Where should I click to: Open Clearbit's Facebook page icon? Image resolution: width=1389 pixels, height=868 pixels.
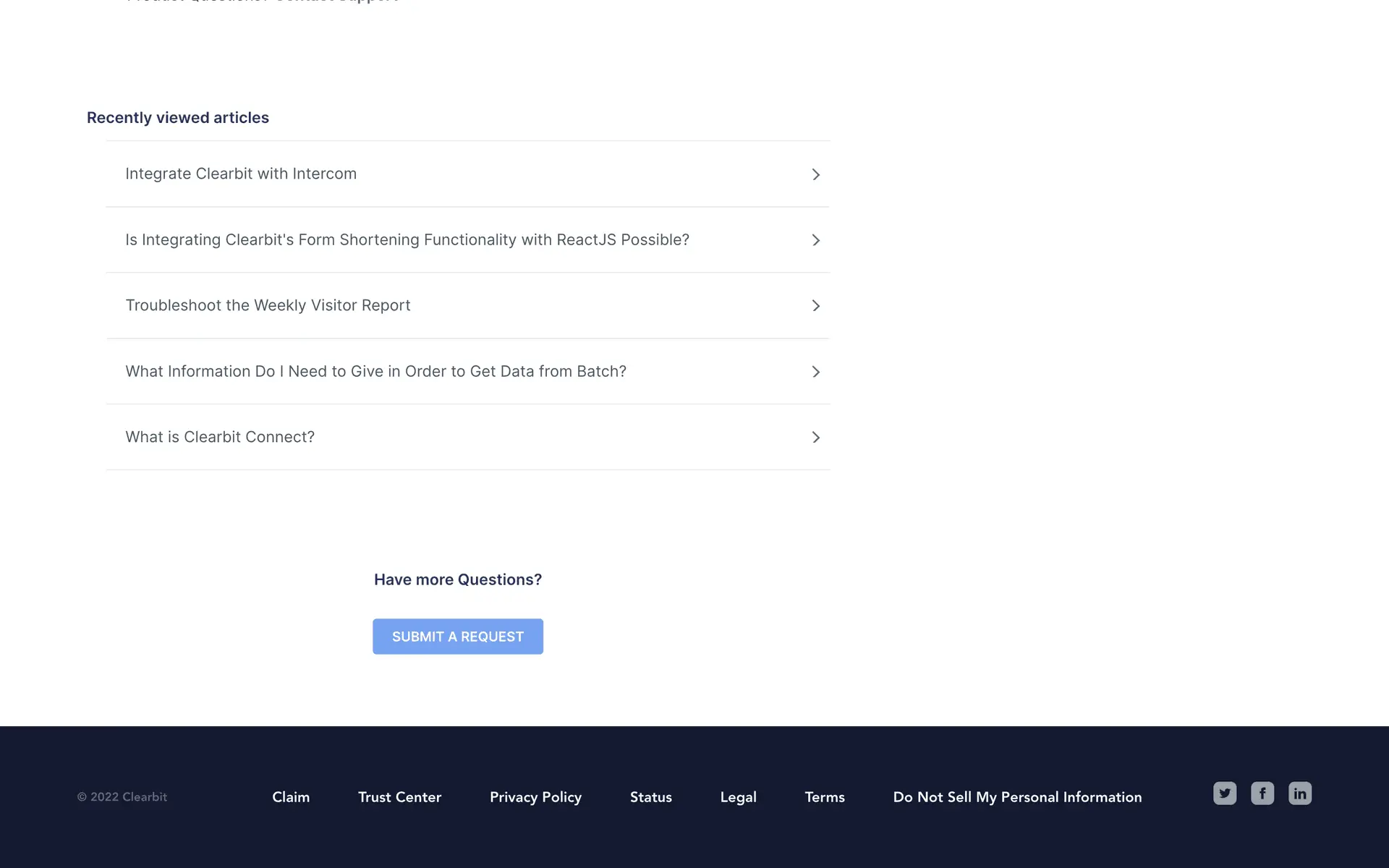[x=1262, y=793]
